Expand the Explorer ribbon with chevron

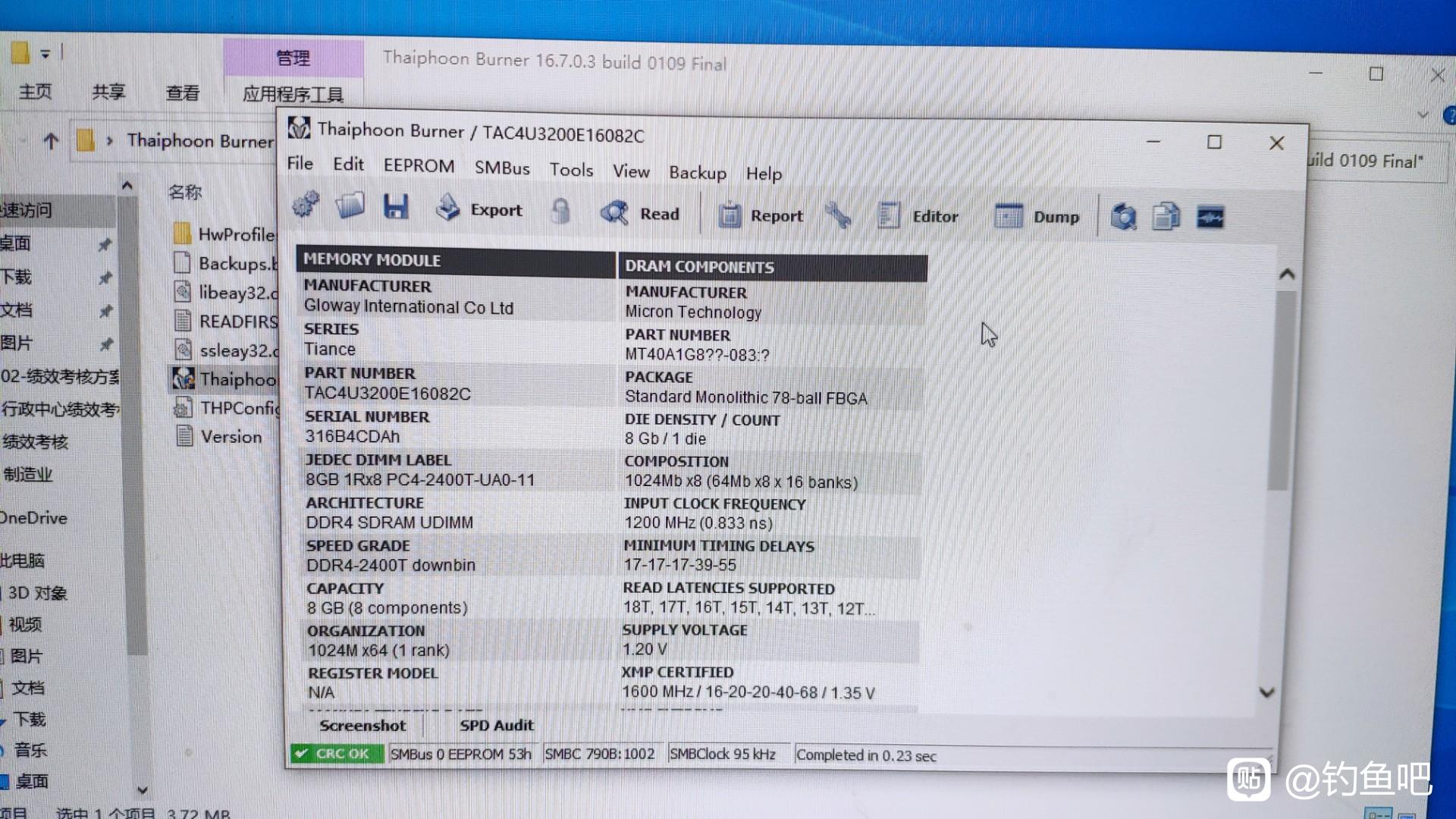point(1423,115)
